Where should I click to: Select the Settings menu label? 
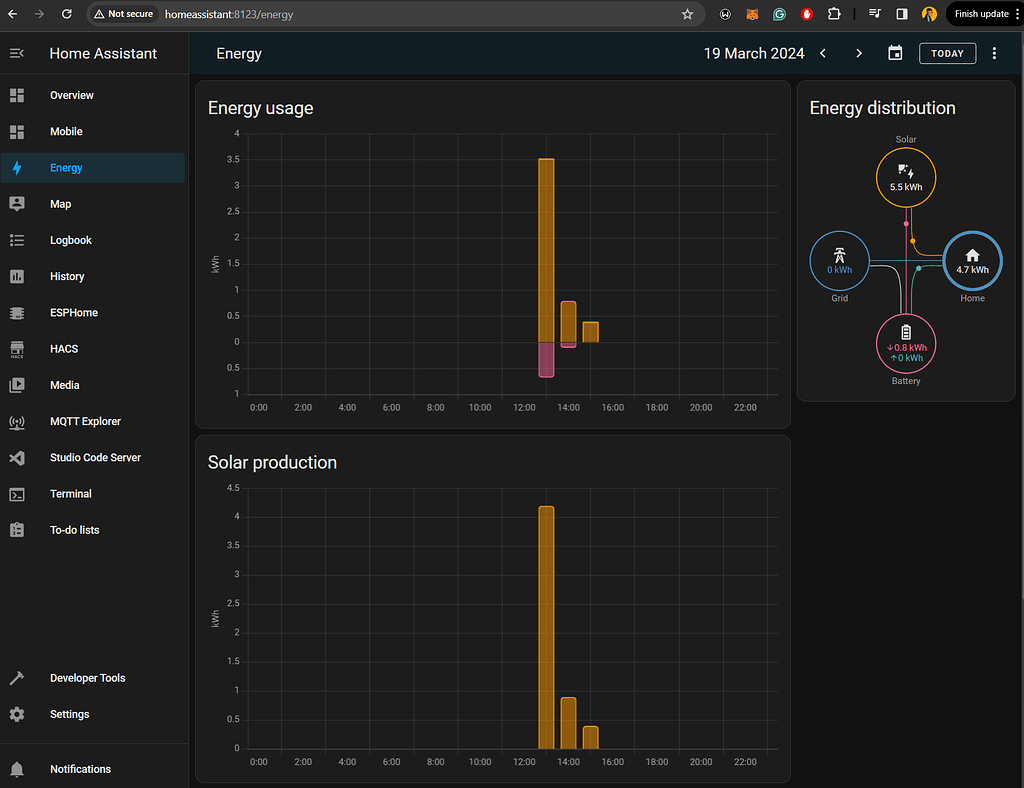pyautogui.click(x=69, y=714)
